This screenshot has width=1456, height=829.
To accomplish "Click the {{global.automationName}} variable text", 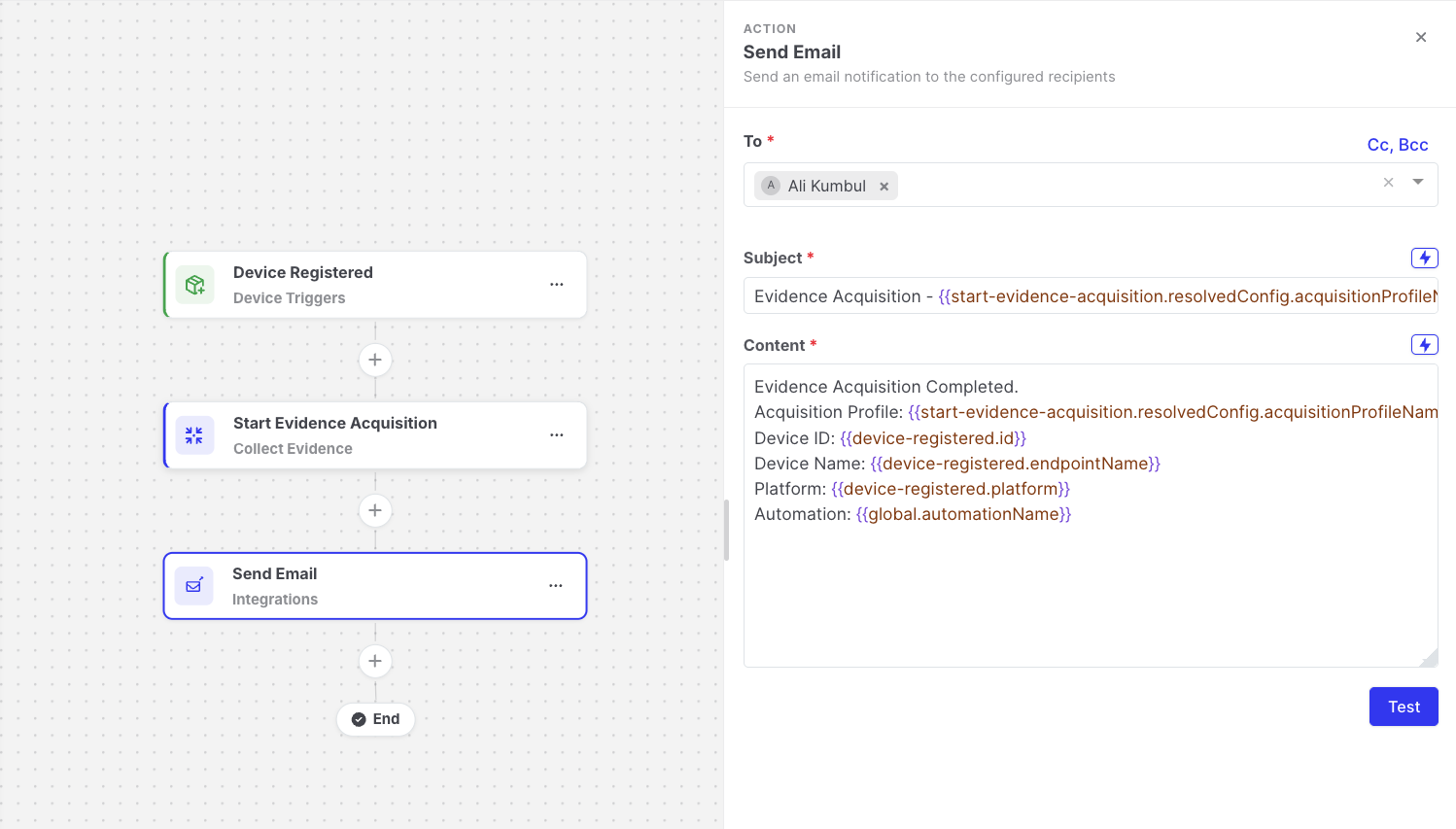I will [x=963, y=514].
